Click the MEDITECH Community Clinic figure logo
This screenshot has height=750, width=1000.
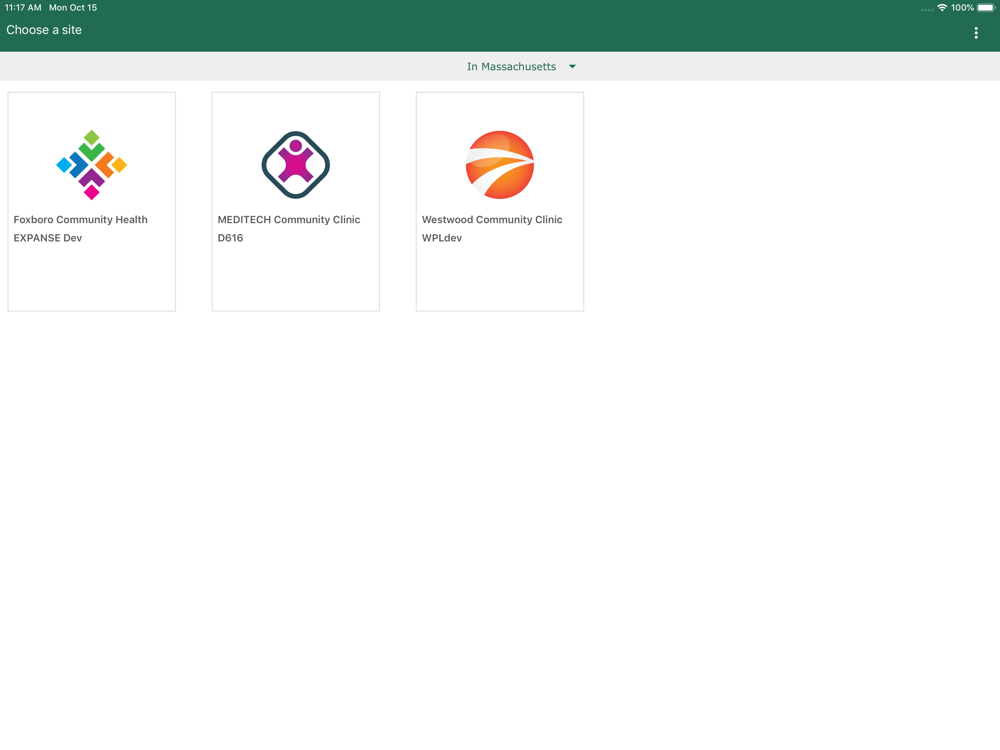(x=296, y=165)
